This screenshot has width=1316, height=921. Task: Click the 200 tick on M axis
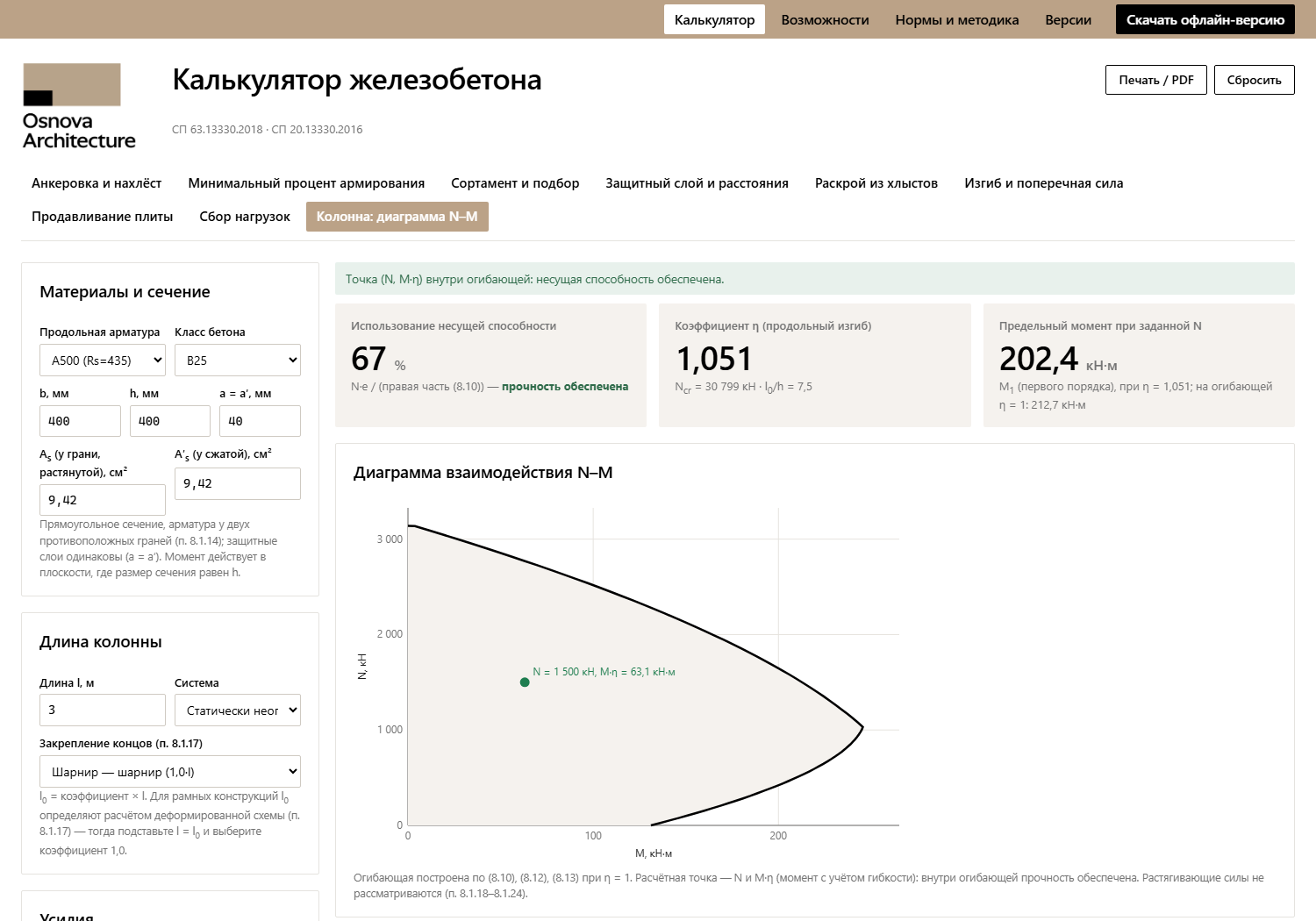pos(778,836)
